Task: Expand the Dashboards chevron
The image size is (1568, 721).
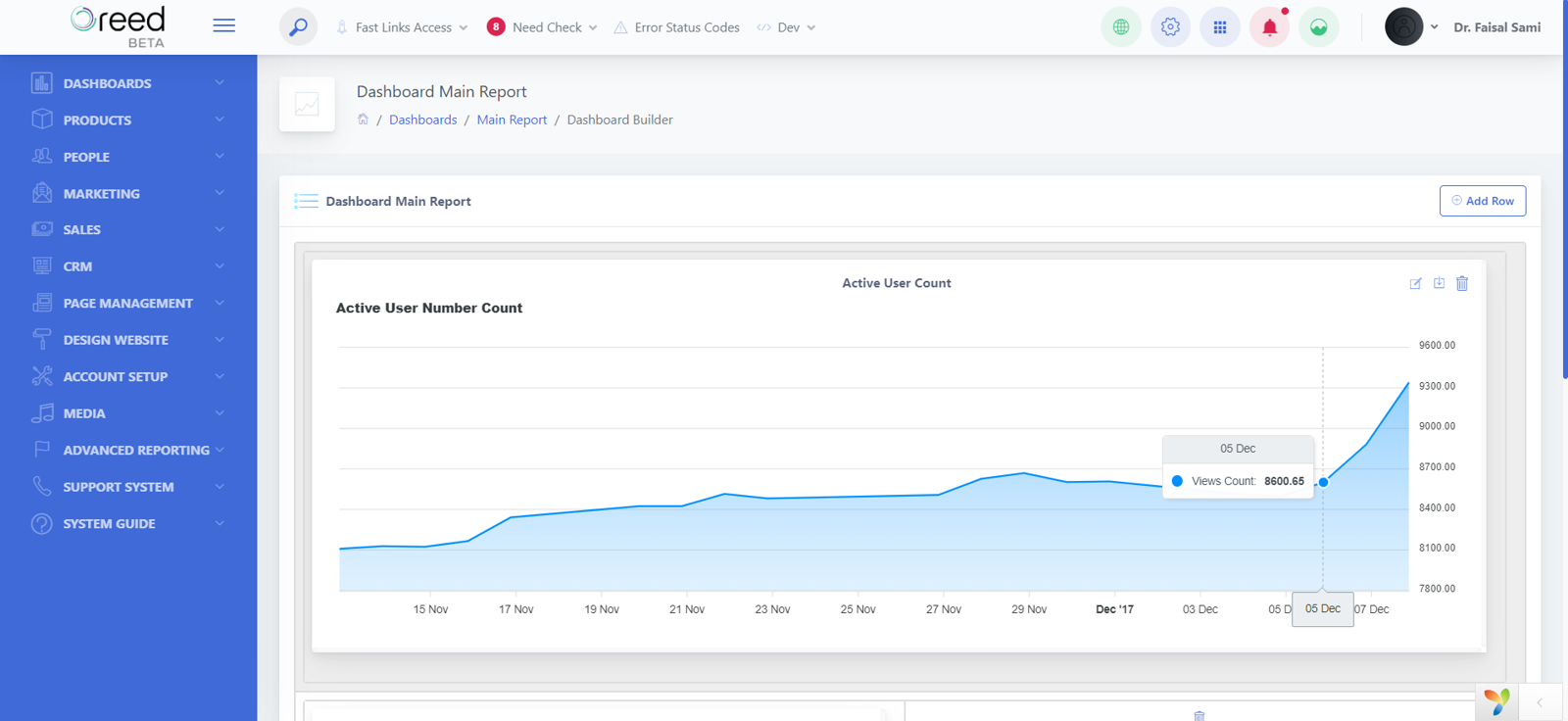Action: [x=220, y=83]
